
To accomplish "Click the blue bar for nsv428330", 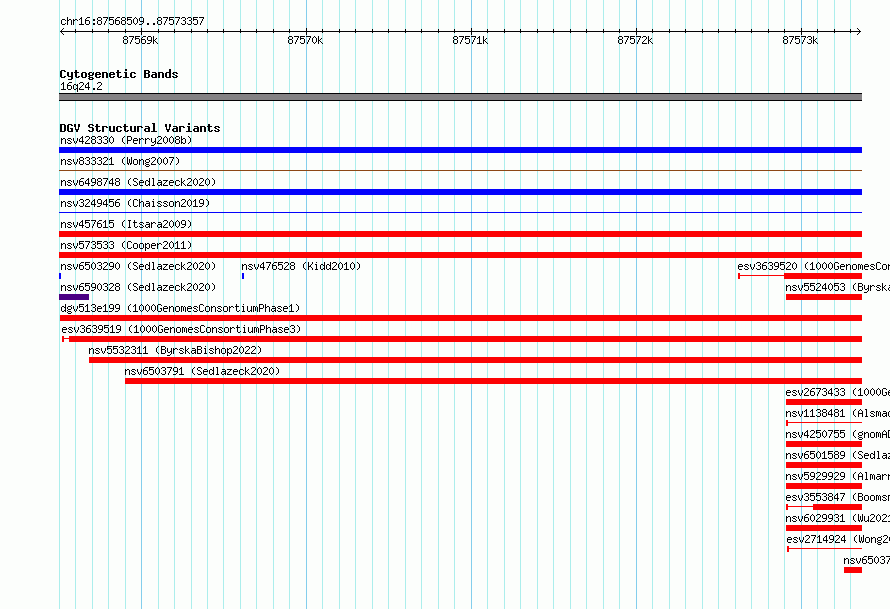I will [460, 150].
